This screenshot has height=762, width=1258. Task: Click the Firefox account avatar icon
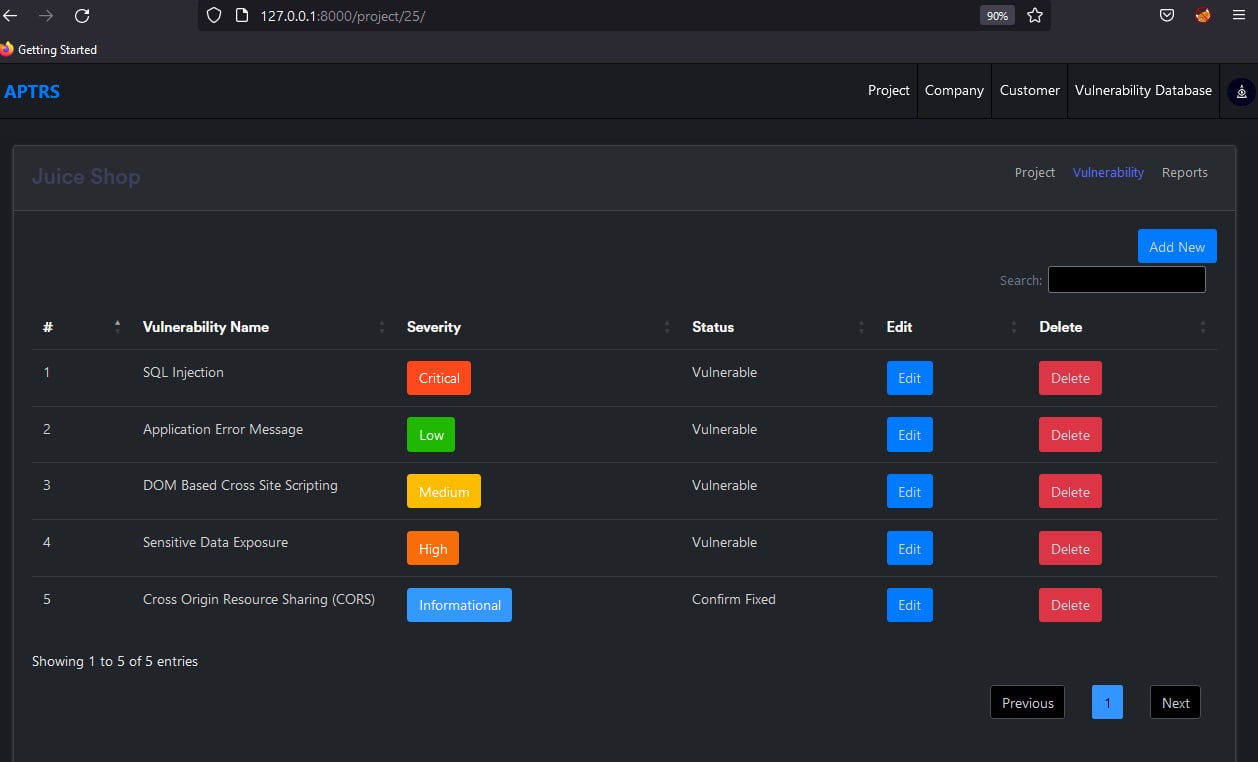(1203, 15)
